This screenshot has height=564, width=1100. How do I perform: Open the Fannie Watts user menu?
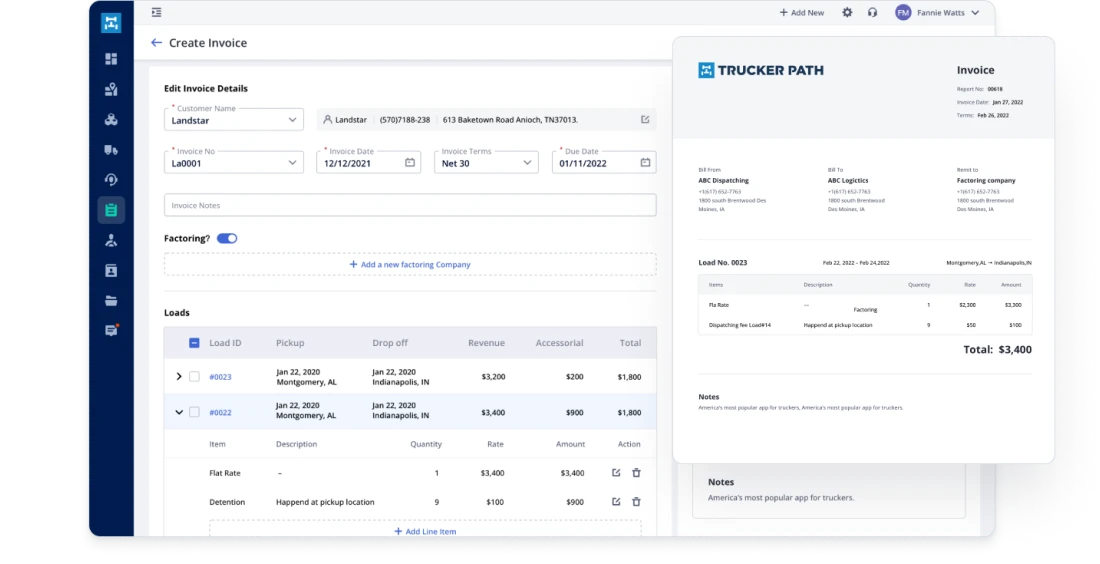937,13
